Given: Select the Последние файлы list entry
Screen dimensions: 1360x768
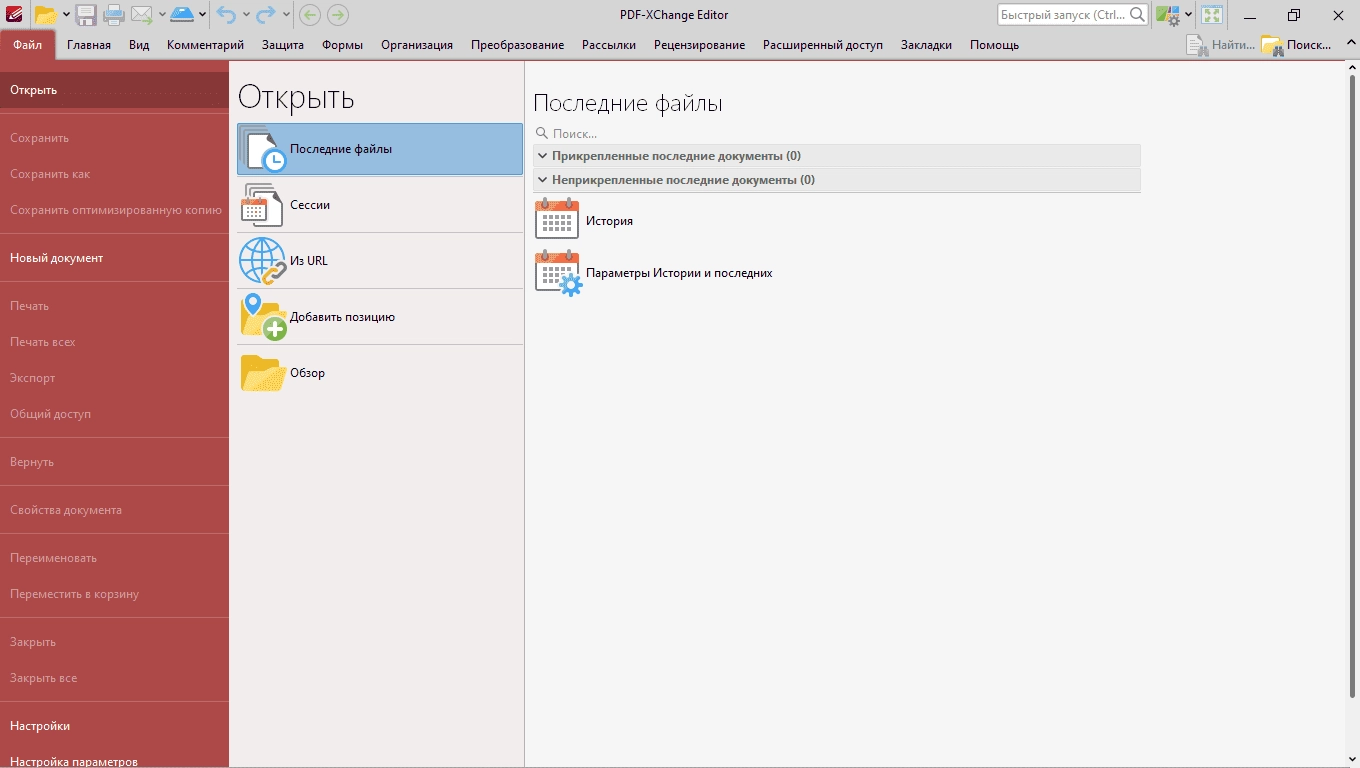Looking at the screenshot, I should click(x=380, y=149).
